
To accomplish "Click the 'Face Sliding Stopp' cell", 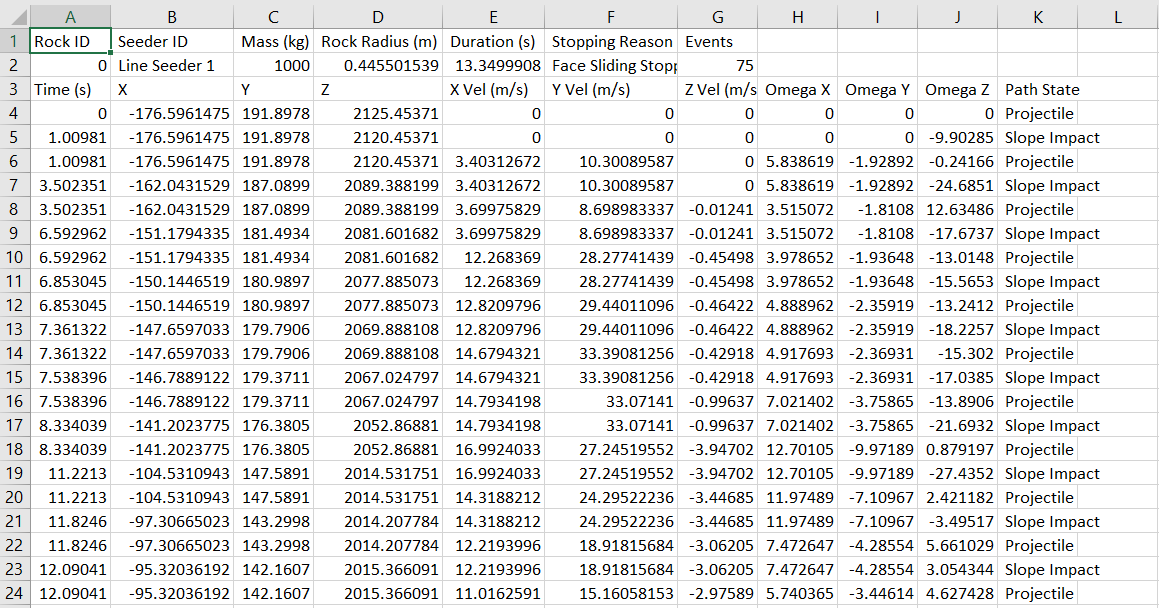I will tap(611, 66).
